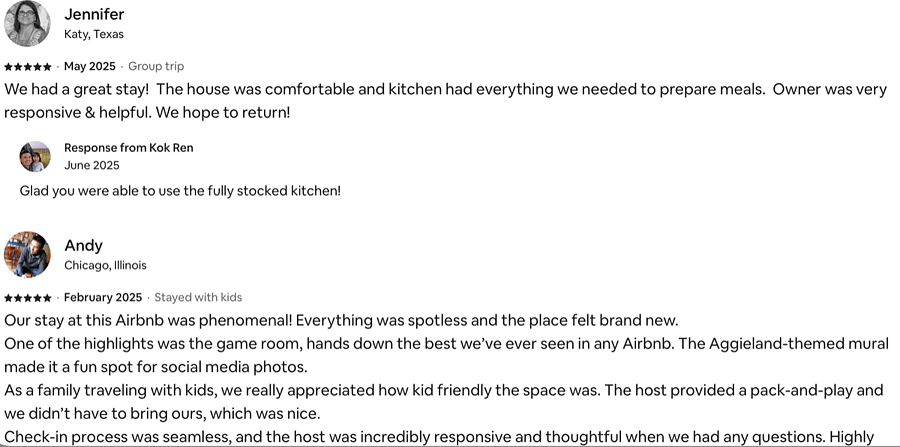This screenshot has width=900, height=447.
Task: Click the 'February 2025' review date
Action: click(103, 297)
